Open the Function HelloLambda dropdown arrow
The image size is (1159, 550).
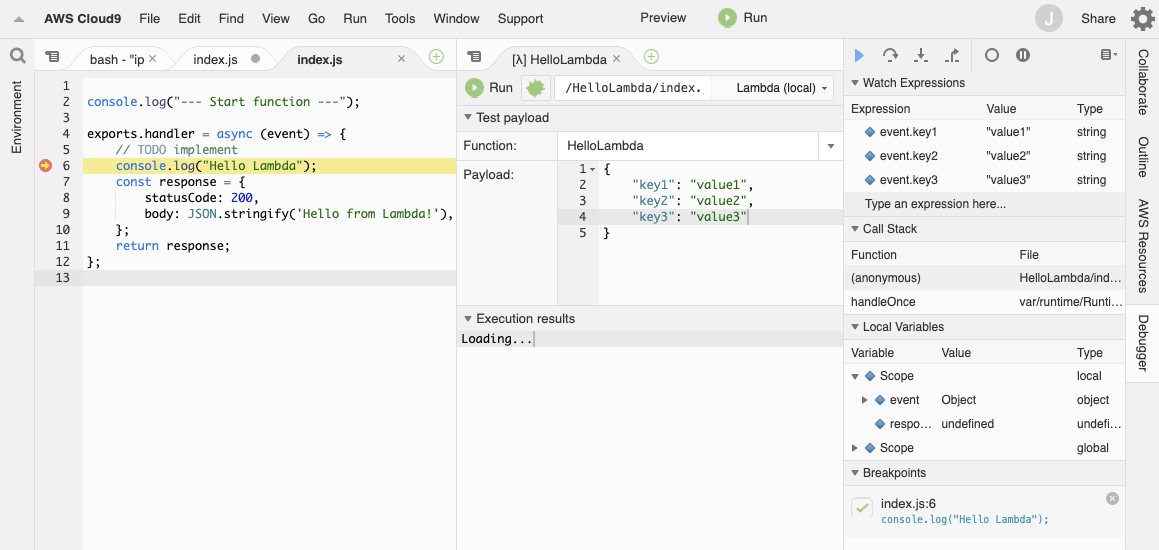830,146
